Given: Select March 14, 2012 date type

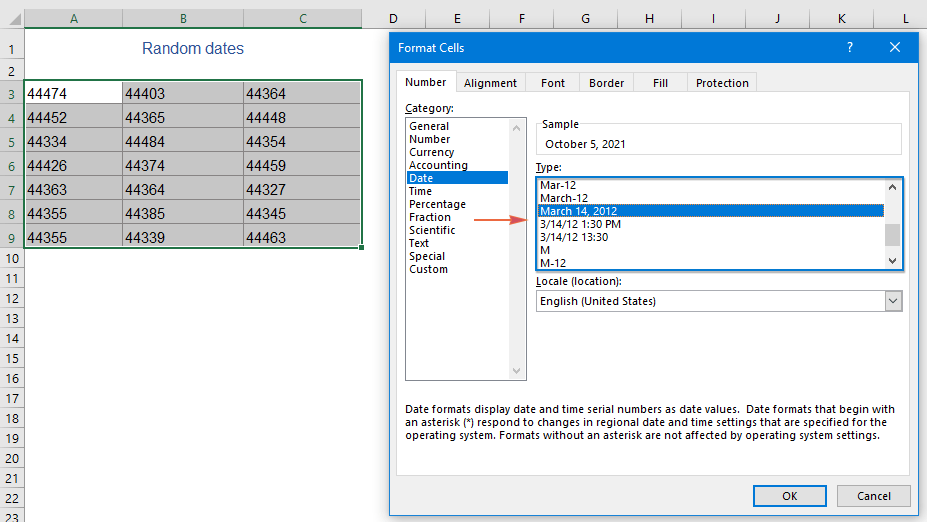Looking at the screenshot, I should click(711, 211).
